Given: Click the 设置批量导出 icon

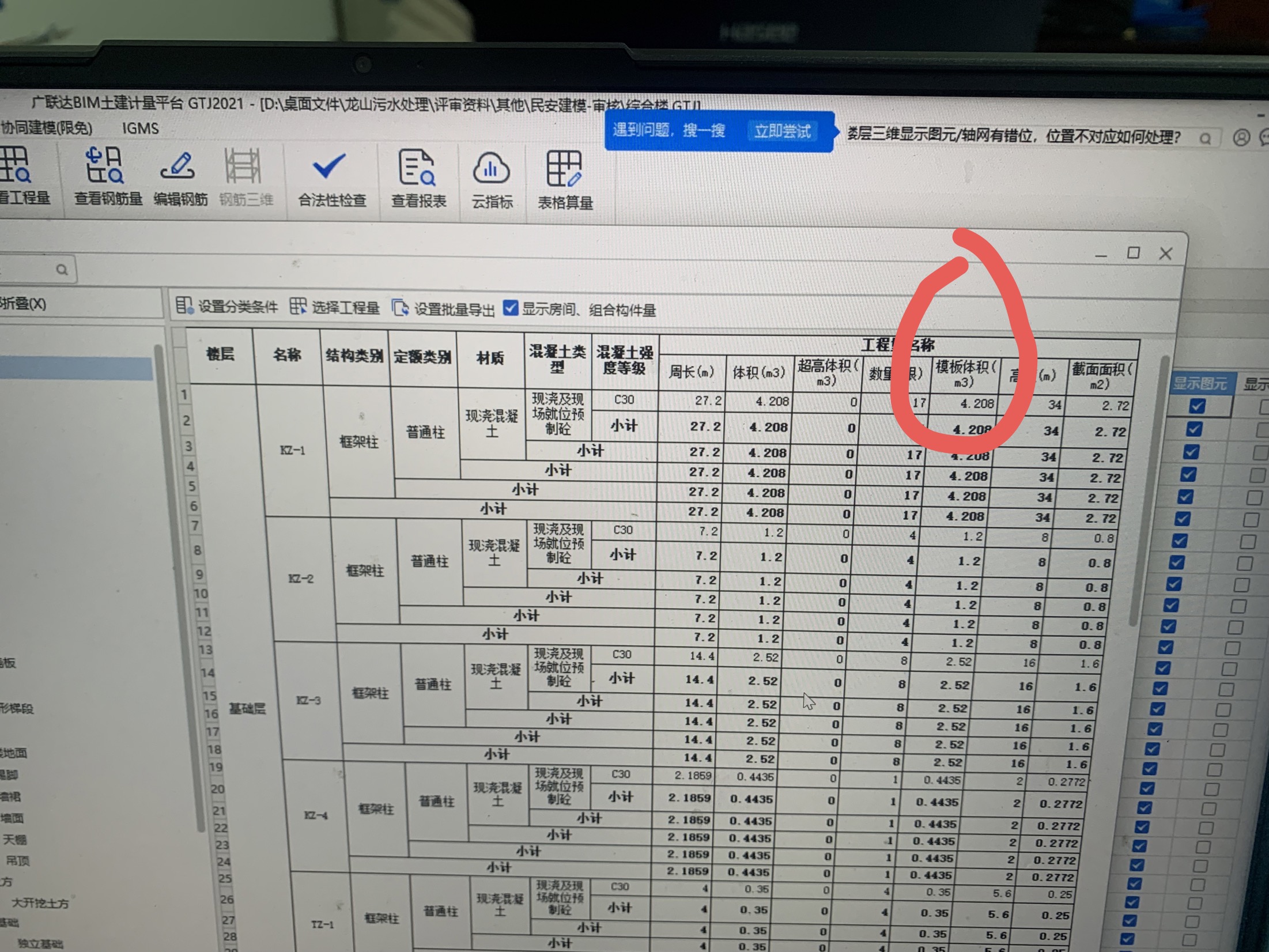Looking at the screenshot, I should [400, 308].
